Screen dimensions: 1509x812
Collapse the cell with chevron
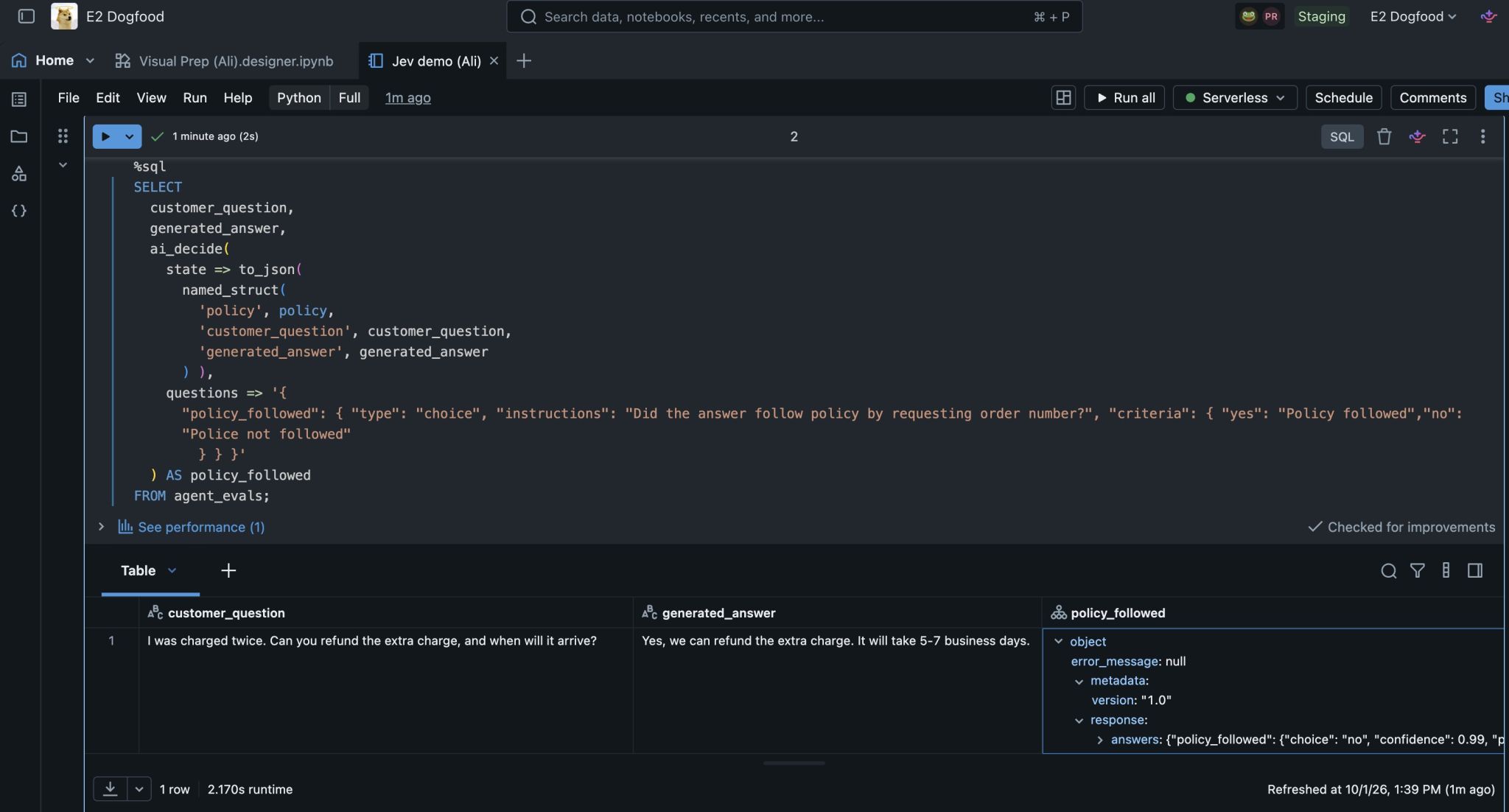(63, 165)
